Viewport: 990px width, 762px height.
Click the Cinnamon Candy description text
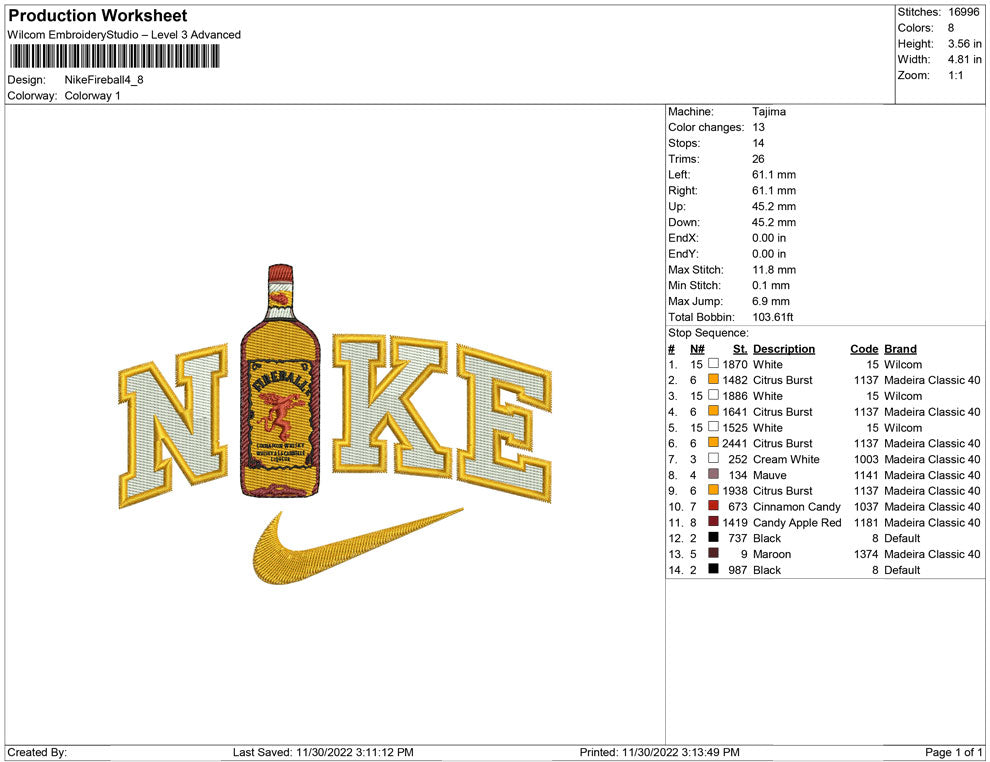[x=797, y=506]
